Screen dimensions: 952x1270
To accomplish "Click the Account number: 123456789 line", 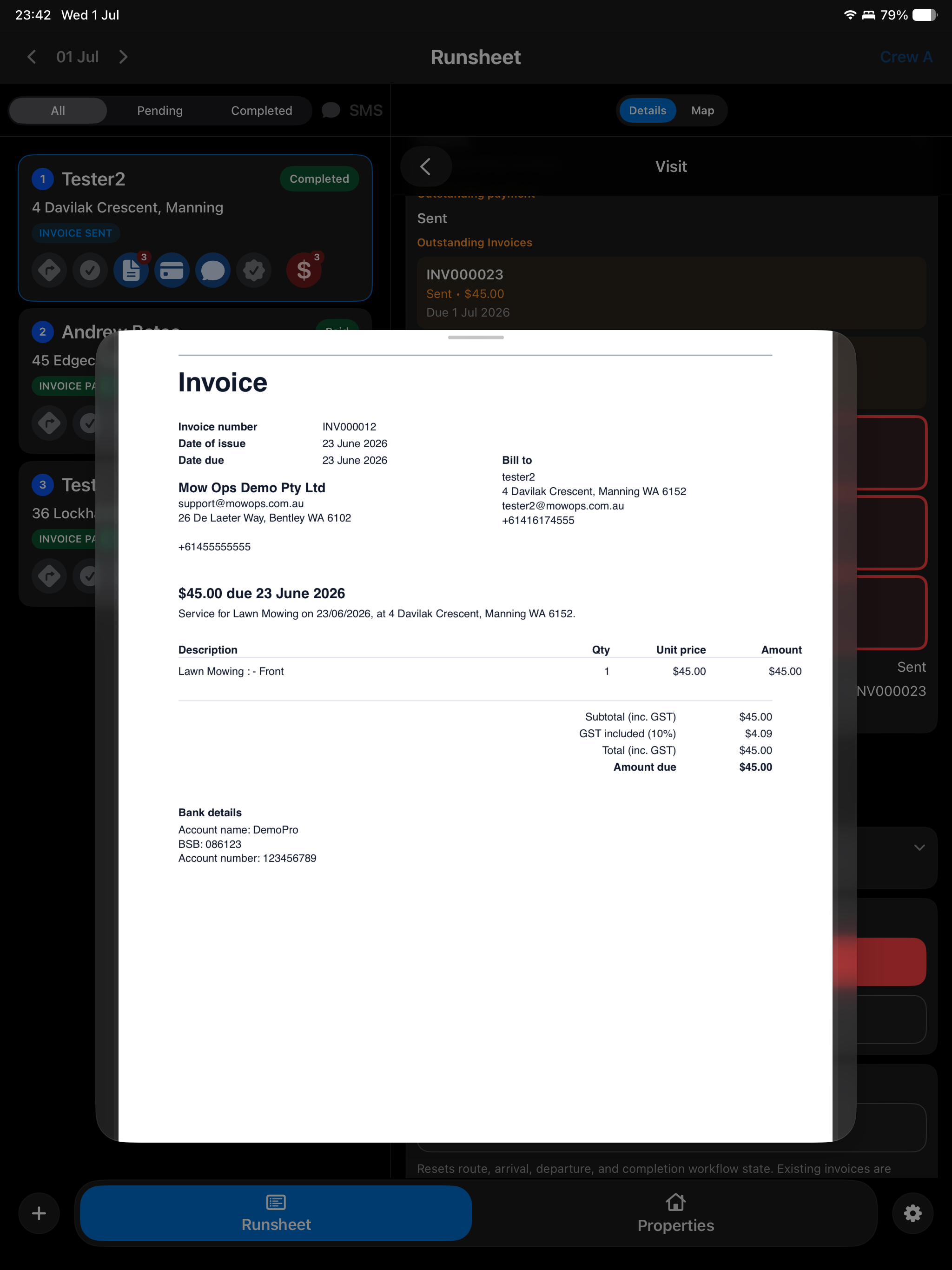I will 247,858.
